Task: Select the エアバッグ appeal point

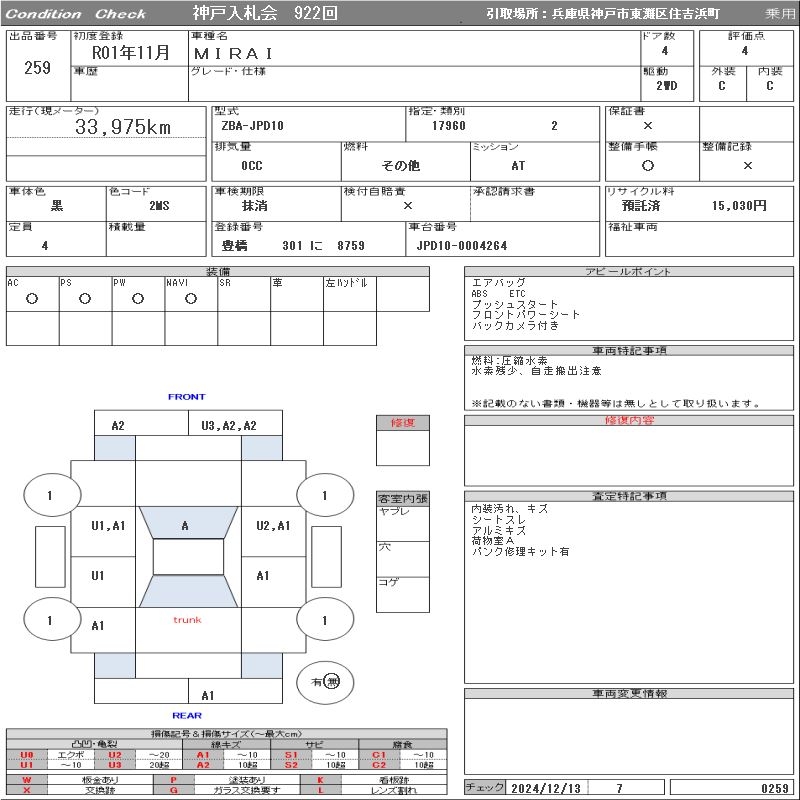Action: (x=498, y=282)
